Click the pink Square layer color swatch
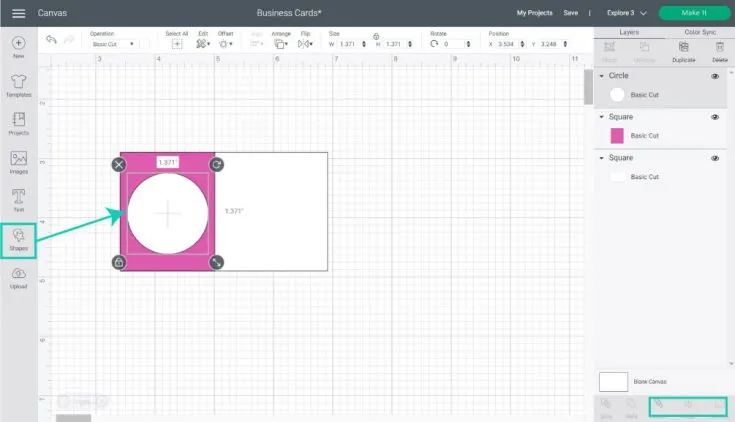 (x=617, y=135)
